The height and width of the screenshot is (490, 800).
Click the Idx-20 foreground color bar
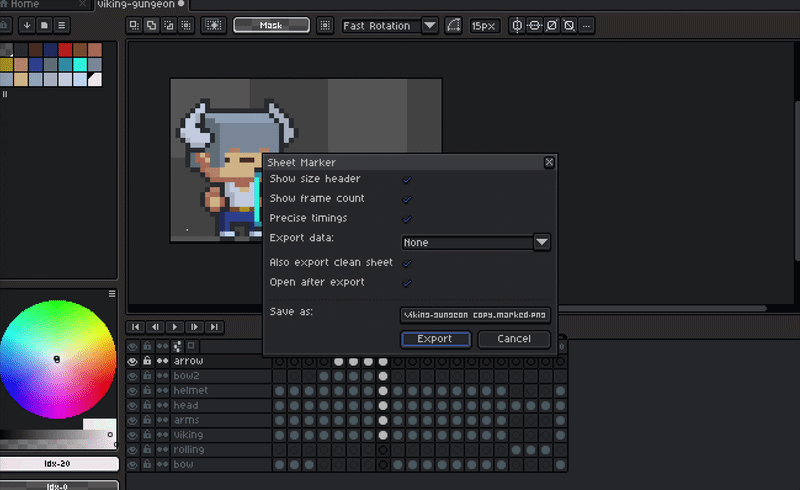point(59,463)
